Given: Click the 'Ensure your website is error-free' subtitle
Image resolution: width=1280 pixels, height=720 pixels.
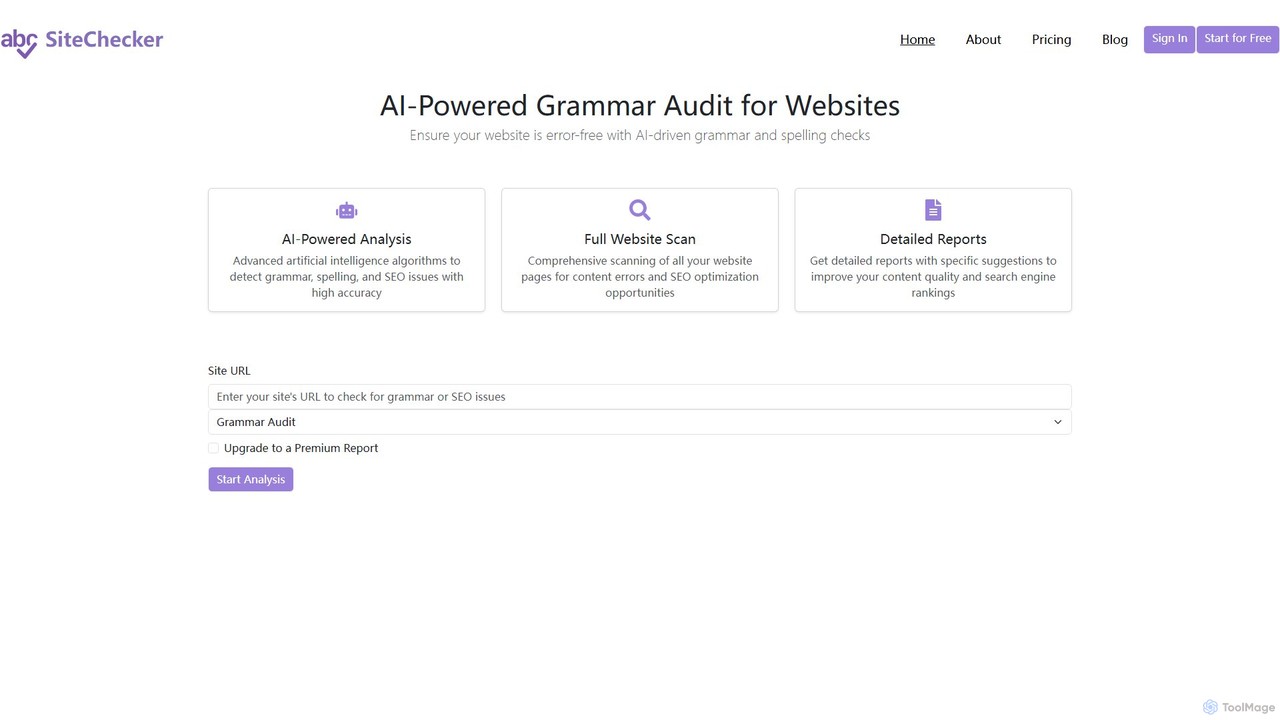Looking at the screenshot, I should [640, 135].
